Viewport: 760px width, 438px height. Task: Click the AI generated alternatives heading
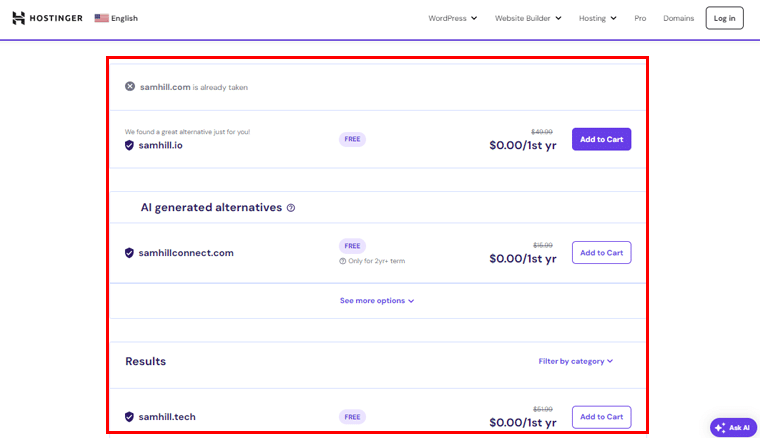(x=211, y=207)
